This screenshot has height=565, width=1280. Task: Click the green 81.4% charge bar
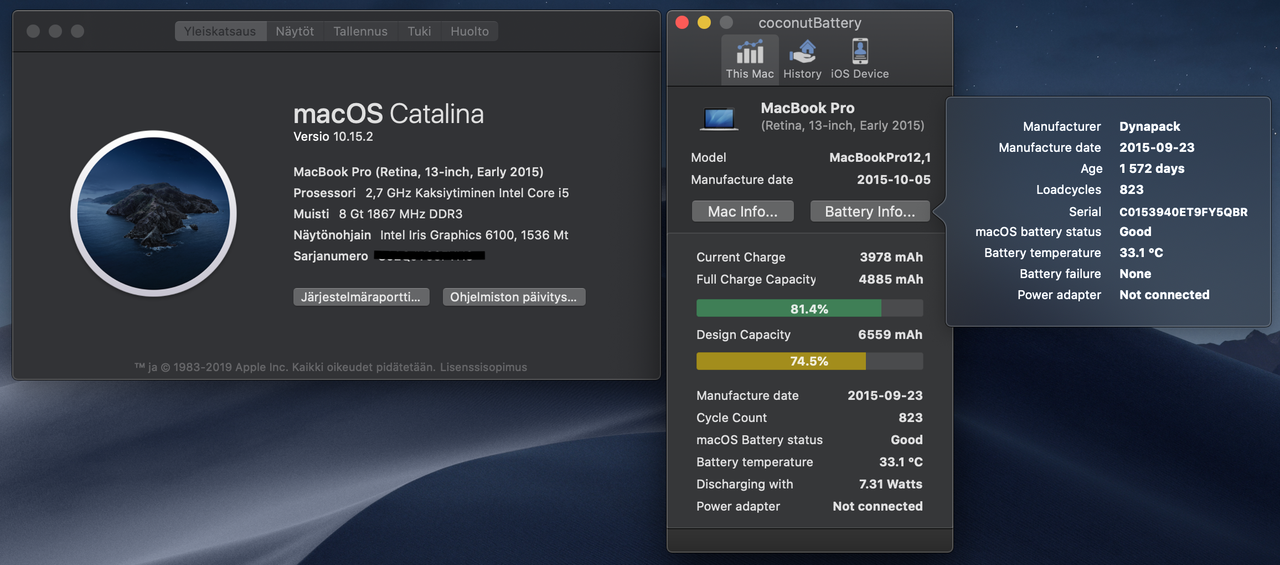pos(809,308)
